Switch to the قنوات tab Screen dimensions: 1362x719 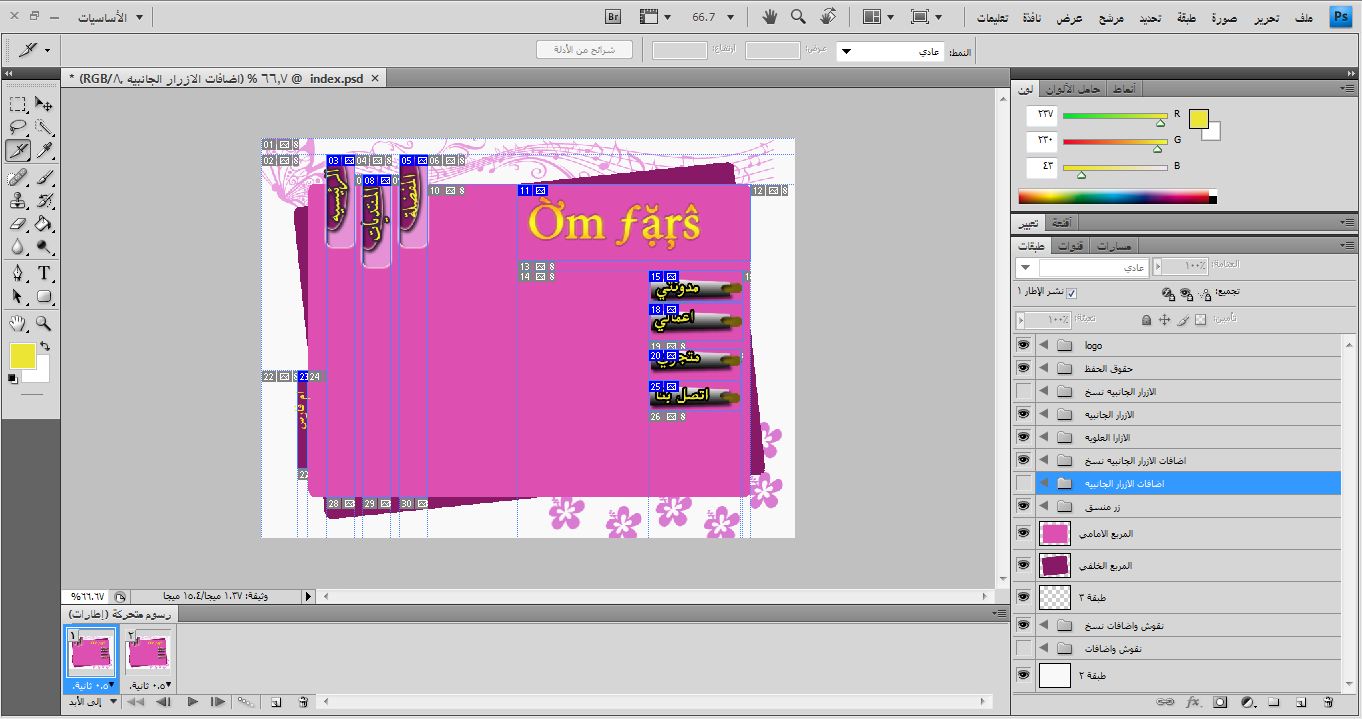(x=1070, y=246)
